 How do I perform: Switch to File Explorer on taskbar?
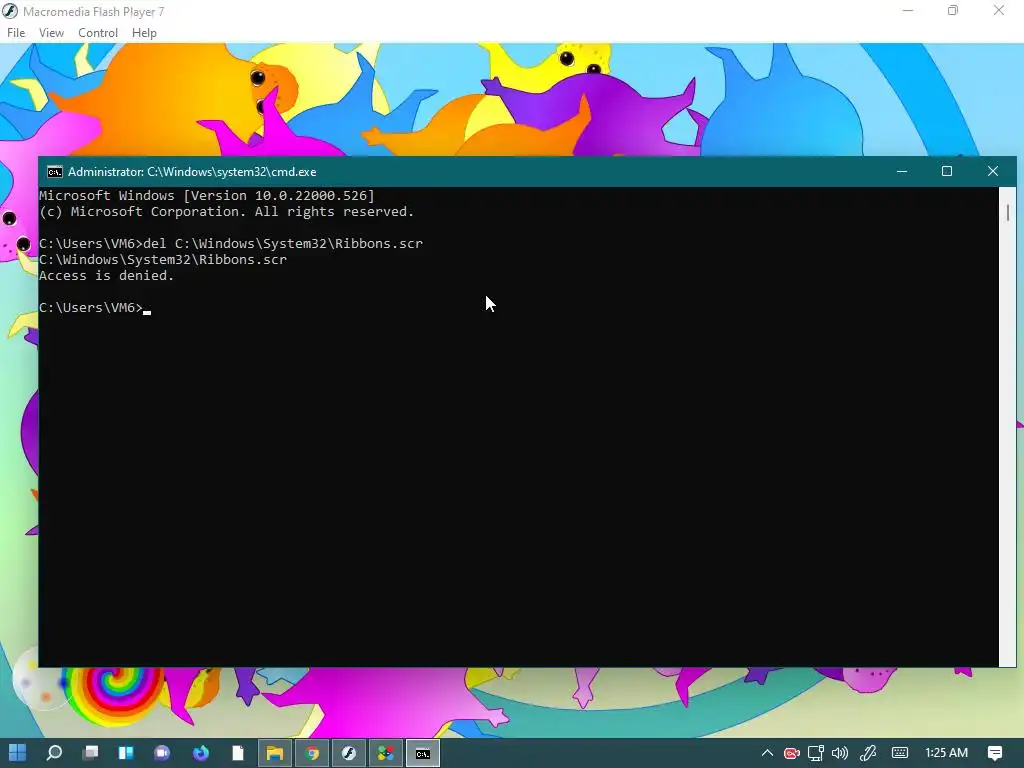(275, 753)
